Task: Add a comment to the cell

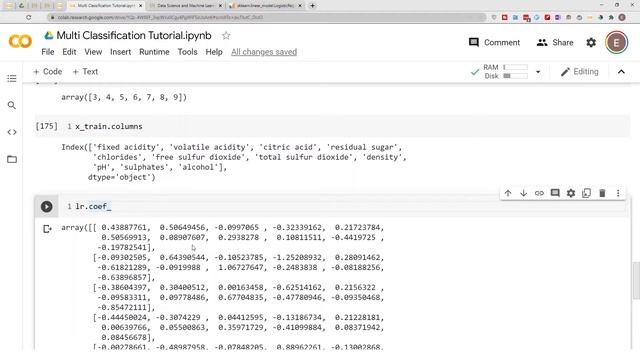Action: tap(555, 193)
